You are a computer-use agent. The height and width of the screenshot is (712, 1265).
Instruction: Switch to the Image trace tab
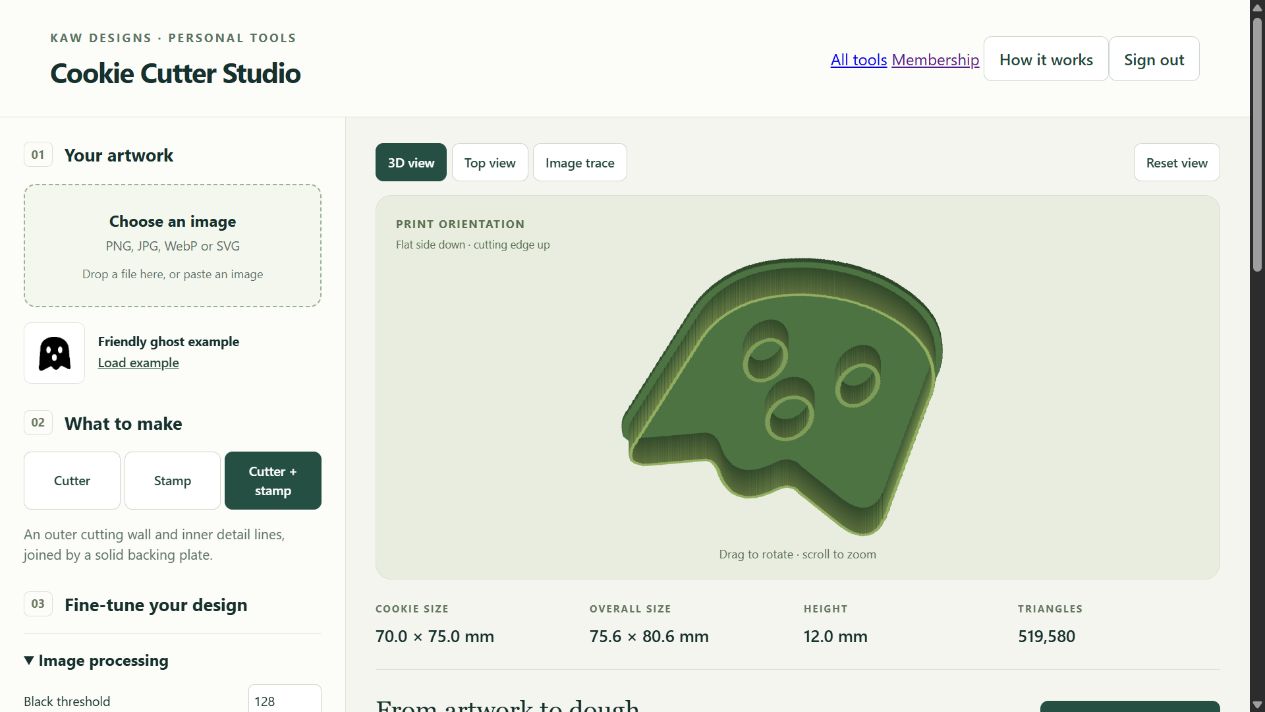coord(580,163)
